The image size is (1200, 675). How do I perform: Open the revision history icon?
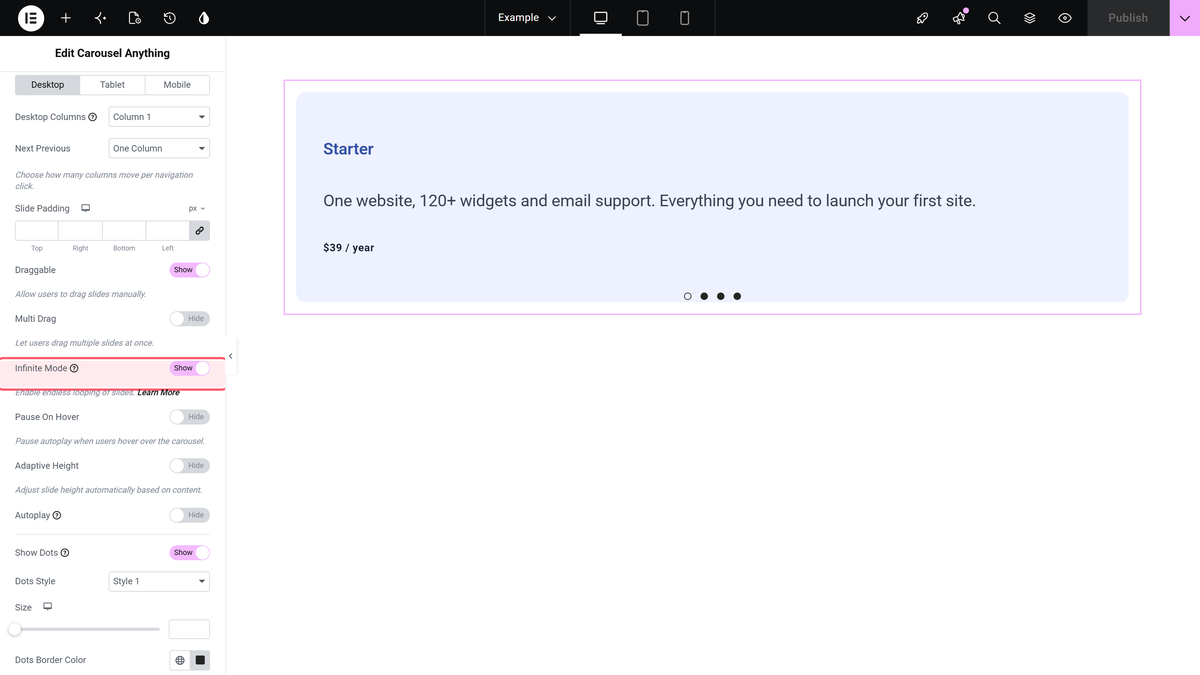point(170,18)
